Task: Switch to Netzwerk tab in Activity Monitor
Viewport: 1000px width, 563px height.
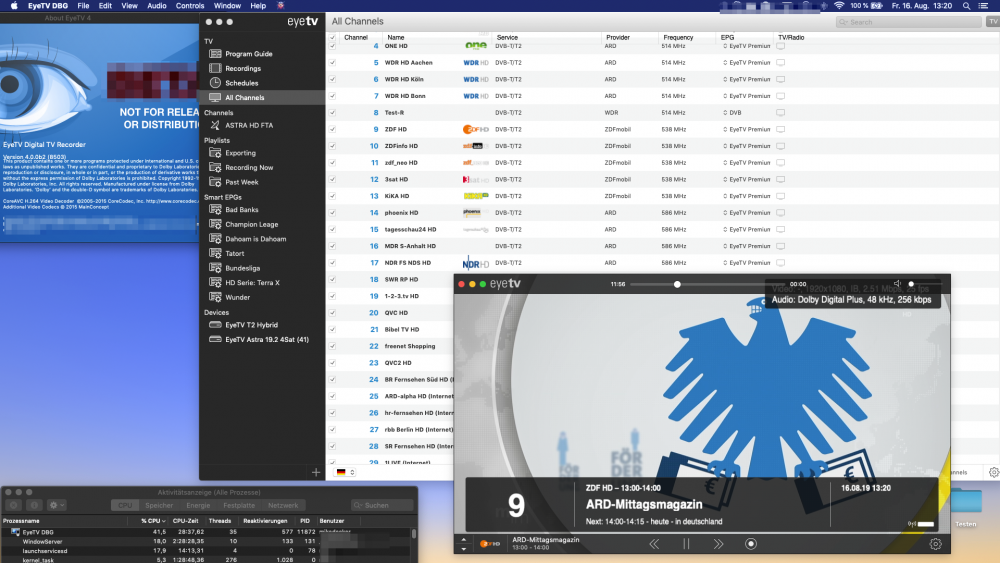Action: pyautogui.click(x=283, y=505)
